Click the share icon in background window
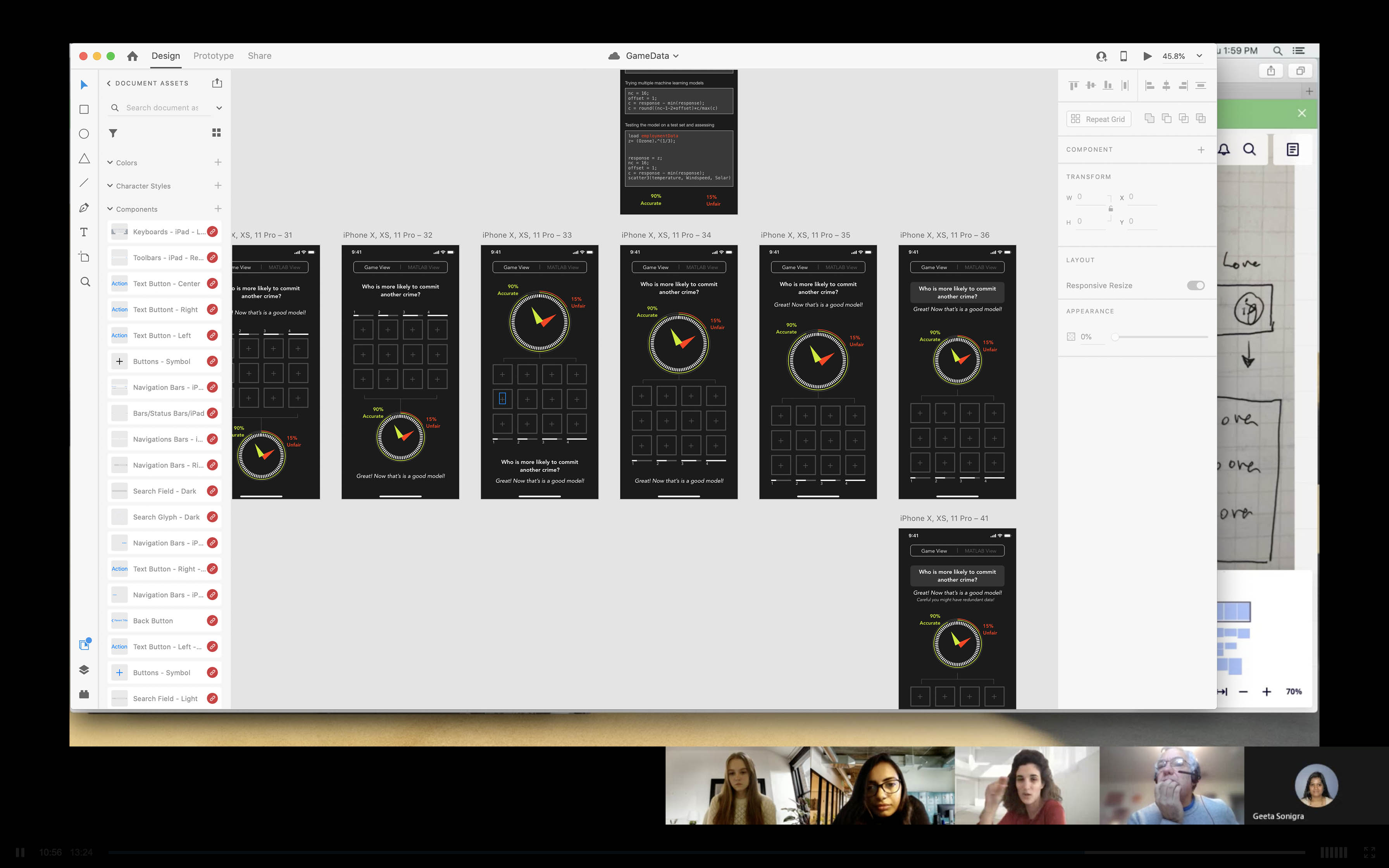The height and width of the screenshot is (868, 1389). coord(1271,71)
